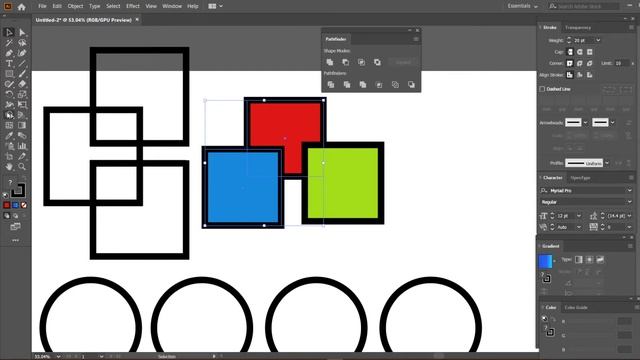Image resolution: width=640 pixels, height=360 pixels.
Task: Click Search Adobe Stock field
Action: coord(584,6)
